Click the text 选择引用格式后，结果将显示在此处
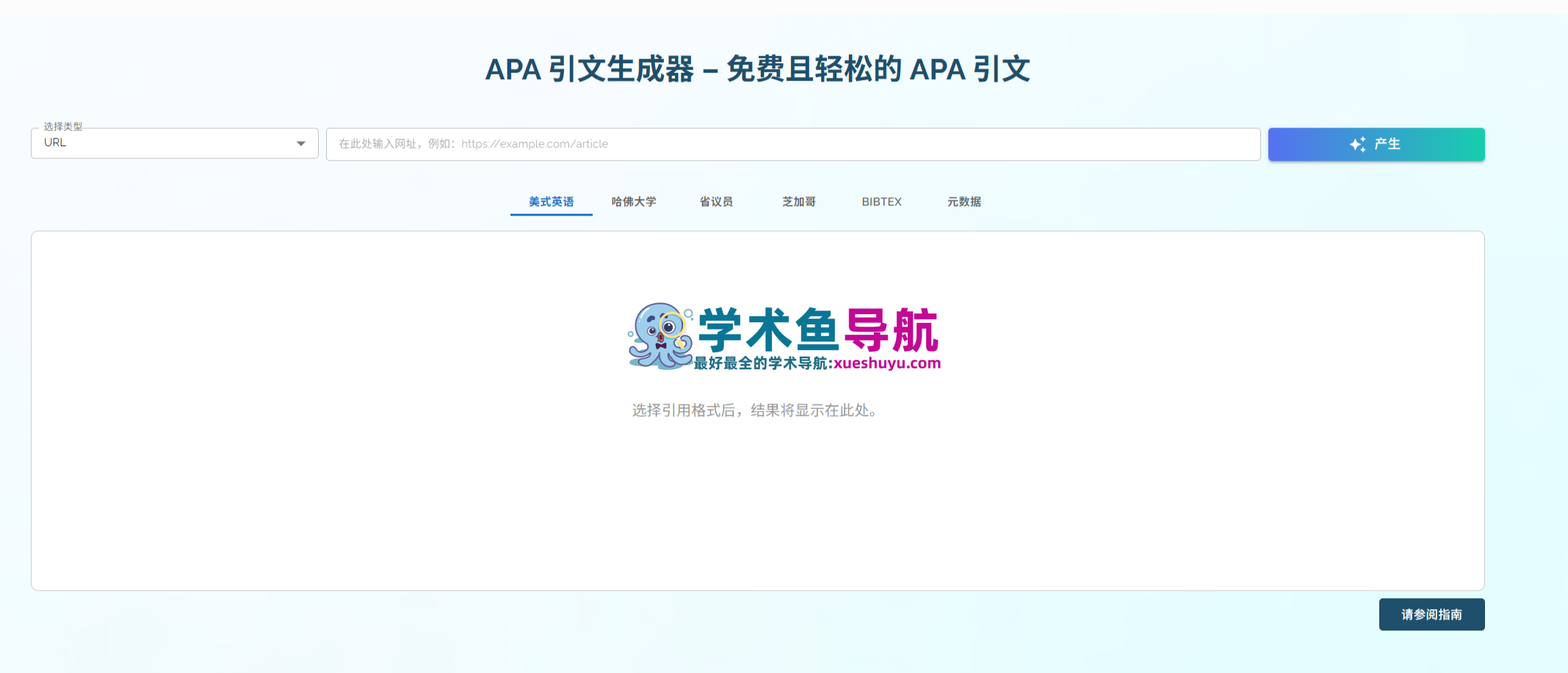 coord(755,410)
